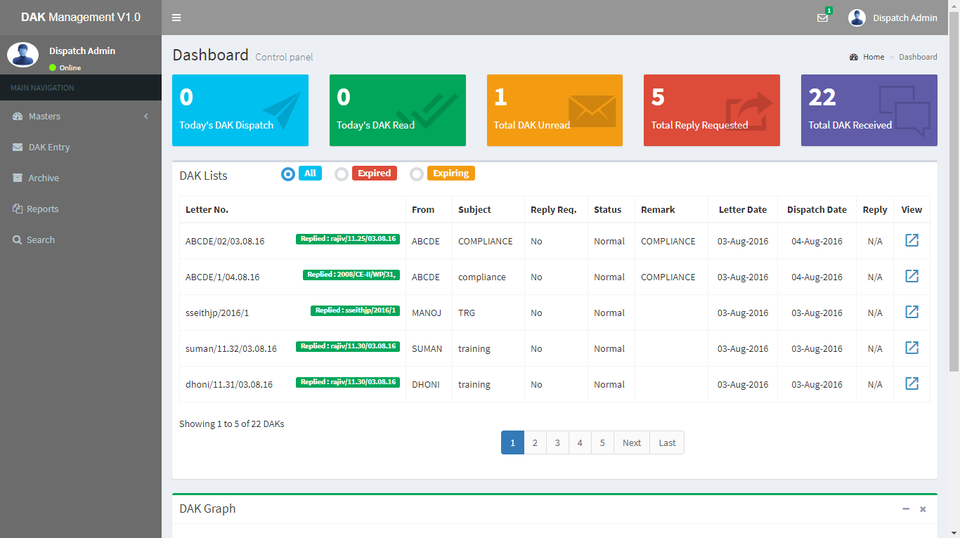Open DAK Entry in sidebar
The width and height of the screenshot is (960, 538).
[x=49, y=147]
